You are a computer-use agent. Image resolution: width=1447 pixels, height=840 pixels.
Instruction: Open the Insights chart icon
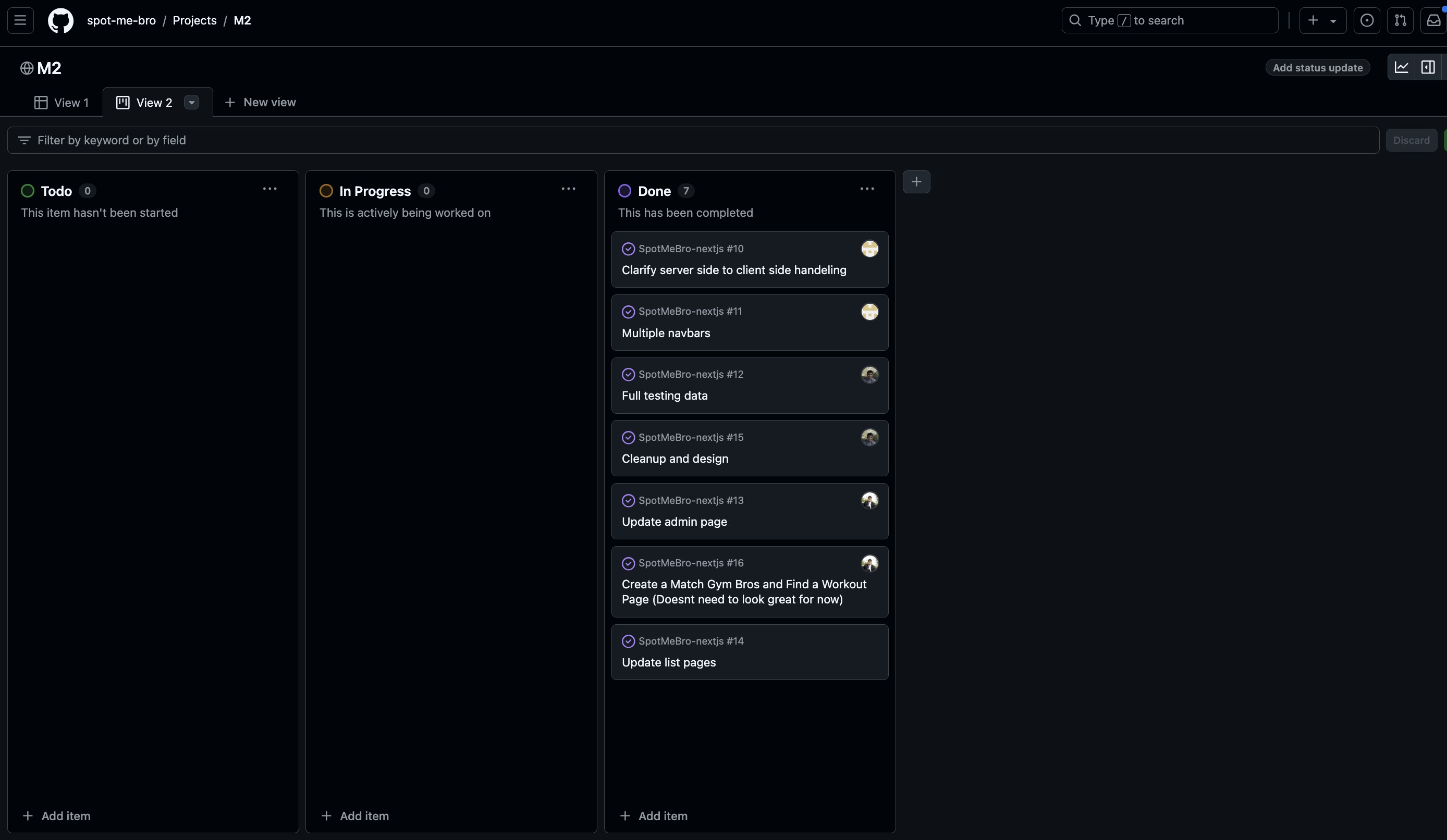1401,68
